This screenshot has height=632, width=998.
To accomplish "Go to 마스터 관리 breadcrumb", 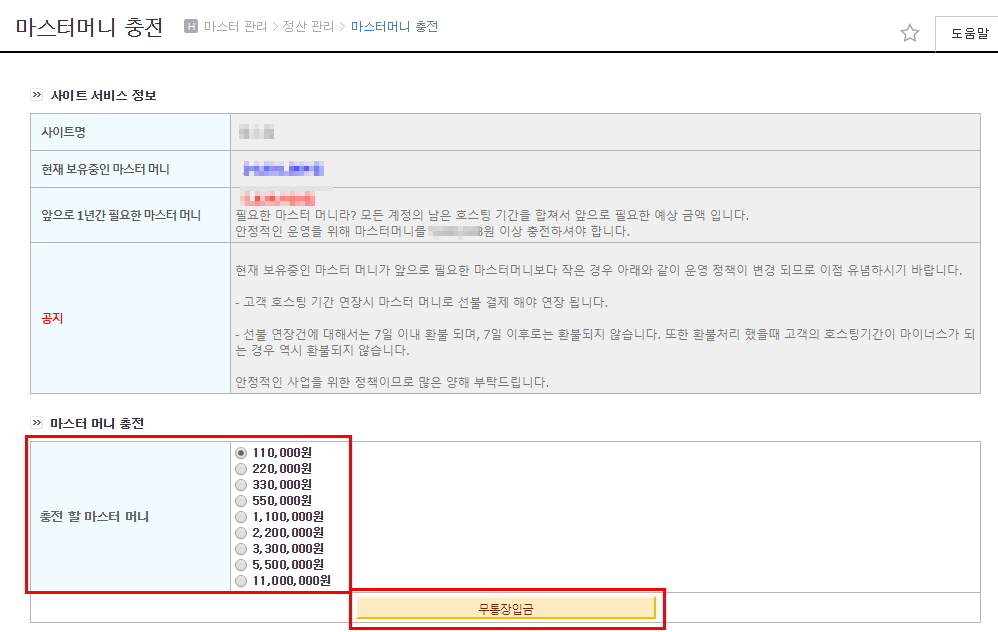I will pyautogui.click(x=235, y=26).
